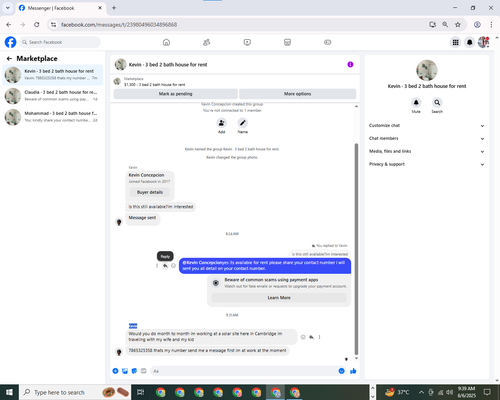Open the emoji picker in message box
The height and width of the screenshot is (400, 500).
click(341, 371)
